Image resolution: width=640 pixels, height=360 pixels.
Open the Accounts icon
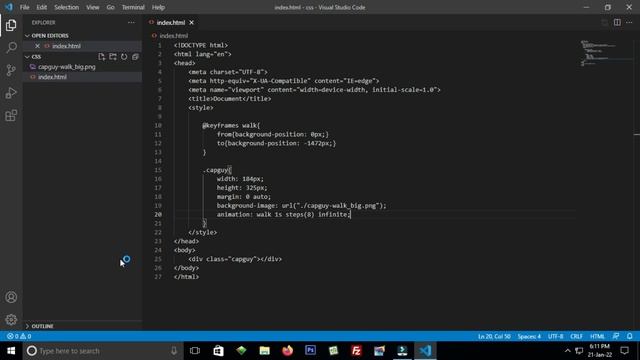pyautogui.click(x=11, y=297)
